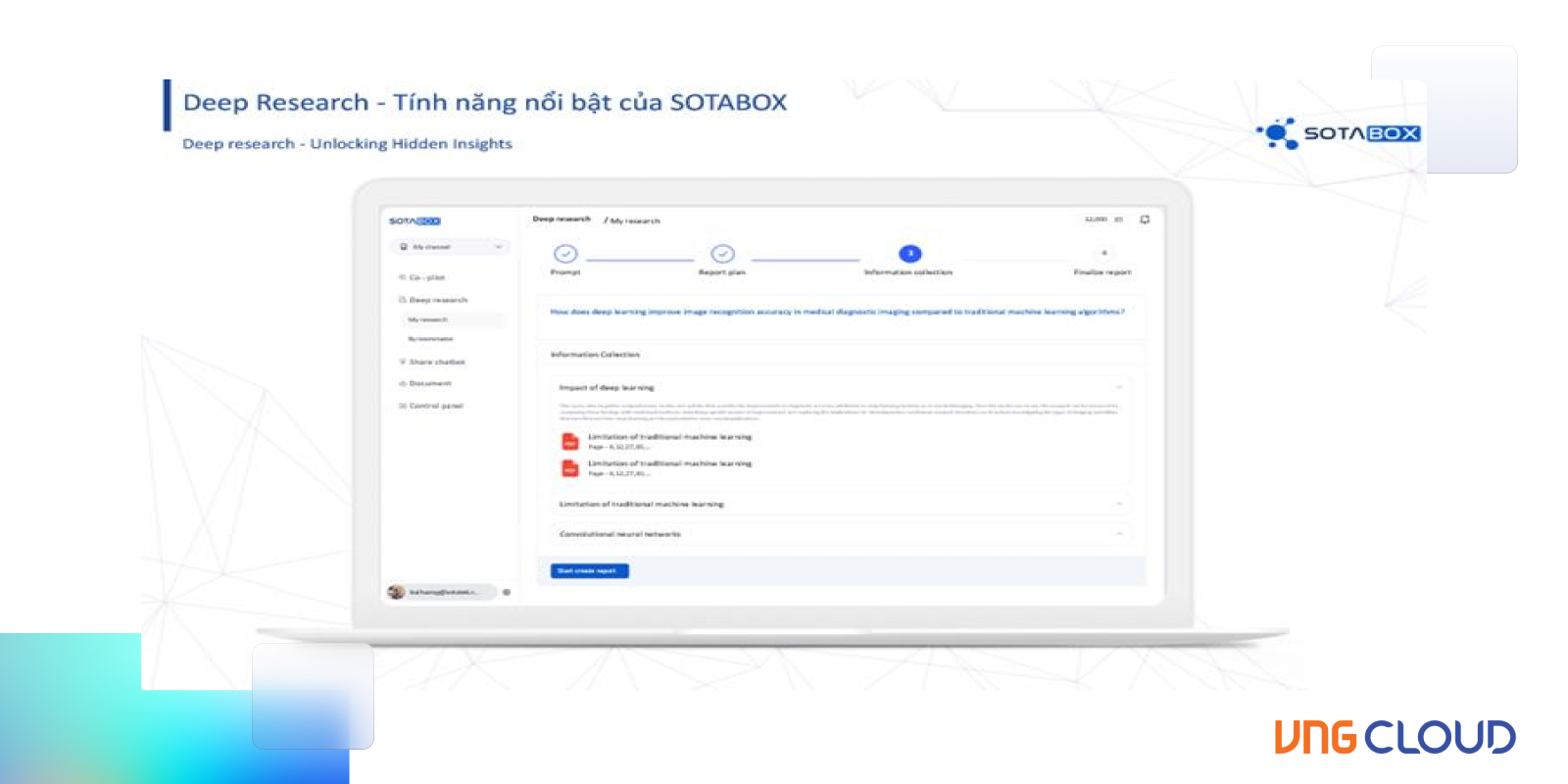Click the My research breadcrumb

click(x=634, y=220)
